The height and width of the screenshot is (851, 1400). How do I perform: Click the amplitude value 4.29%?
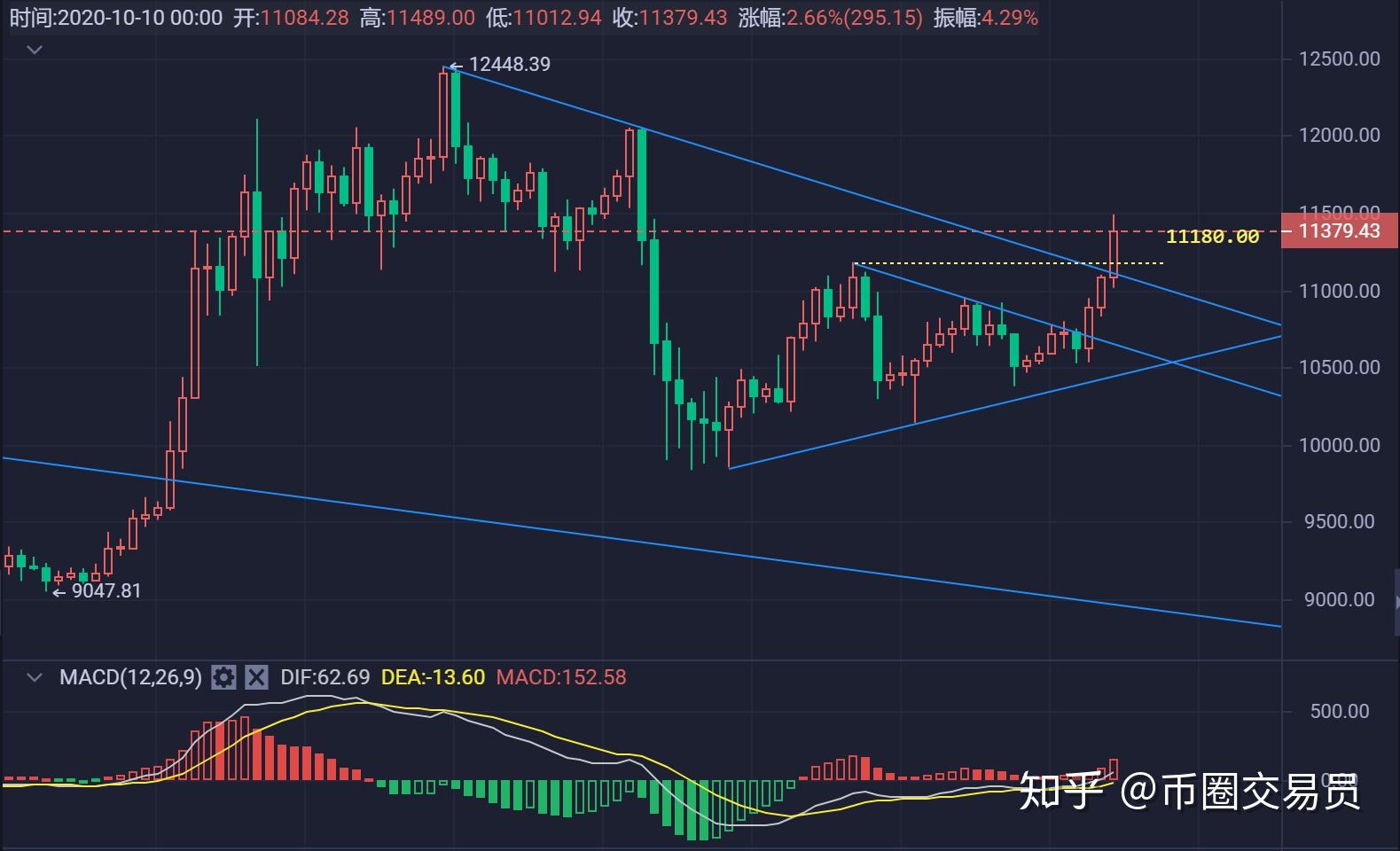pyautogui.click(x=1009, y=18)
